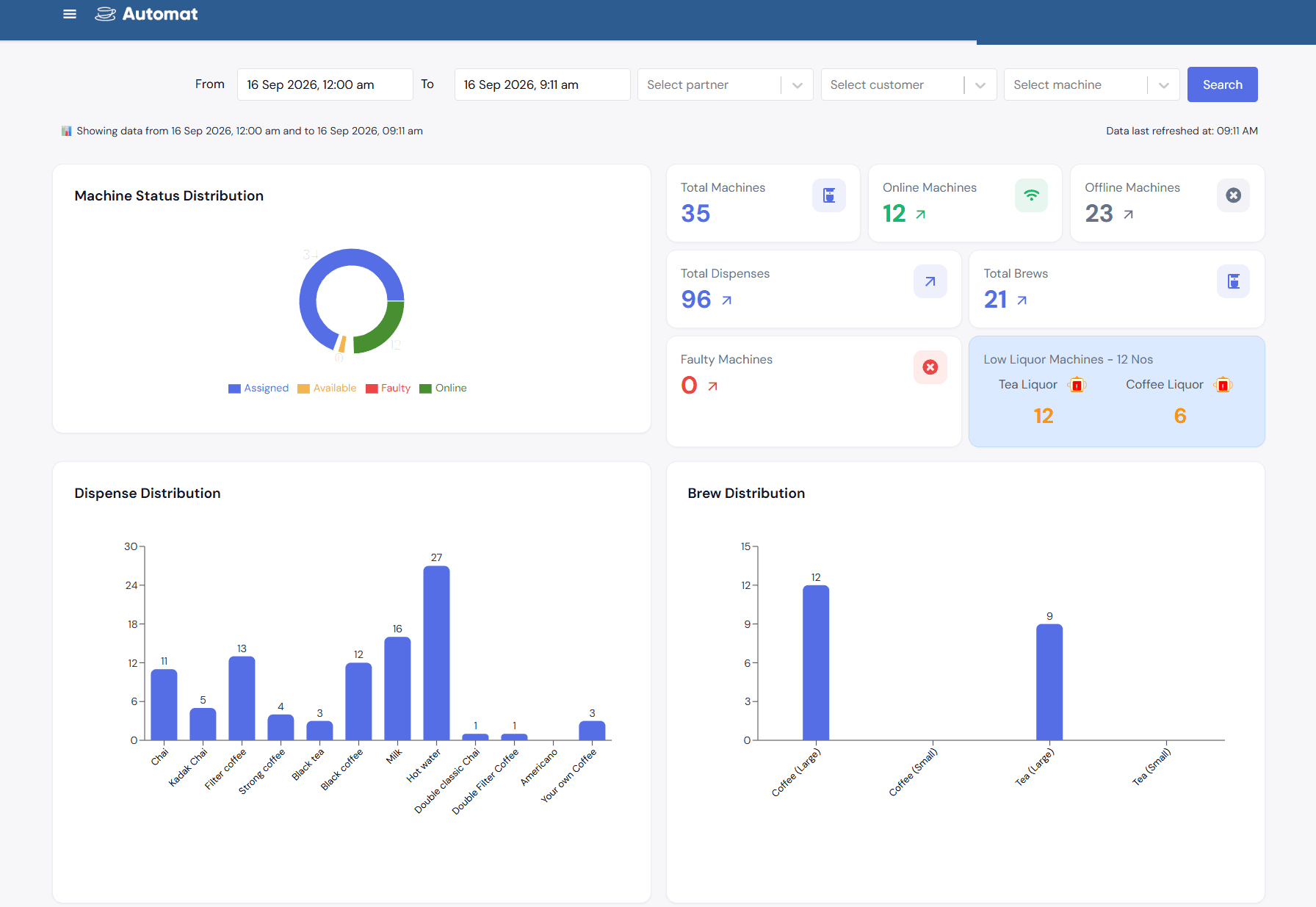Viewport: 1316px width, 907px height.
Task: Click the Black coffee bar showing 12
Action: point(358,701)
